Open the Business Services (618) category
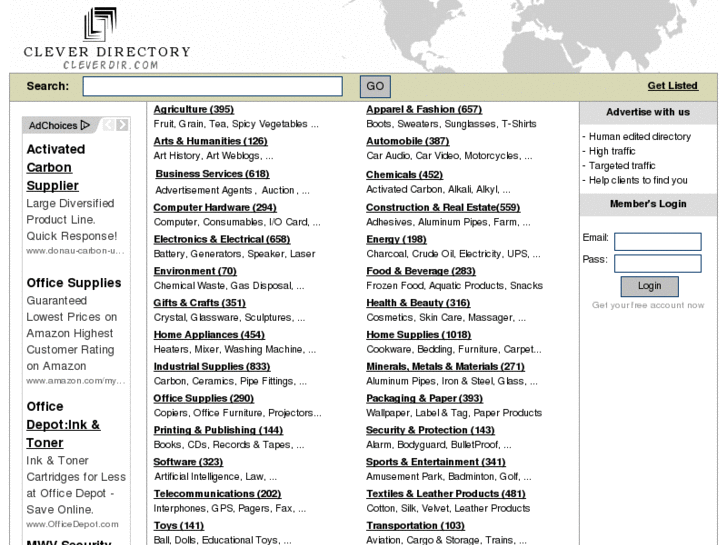Viewport: 727px width, 545px height. point(212,174)
